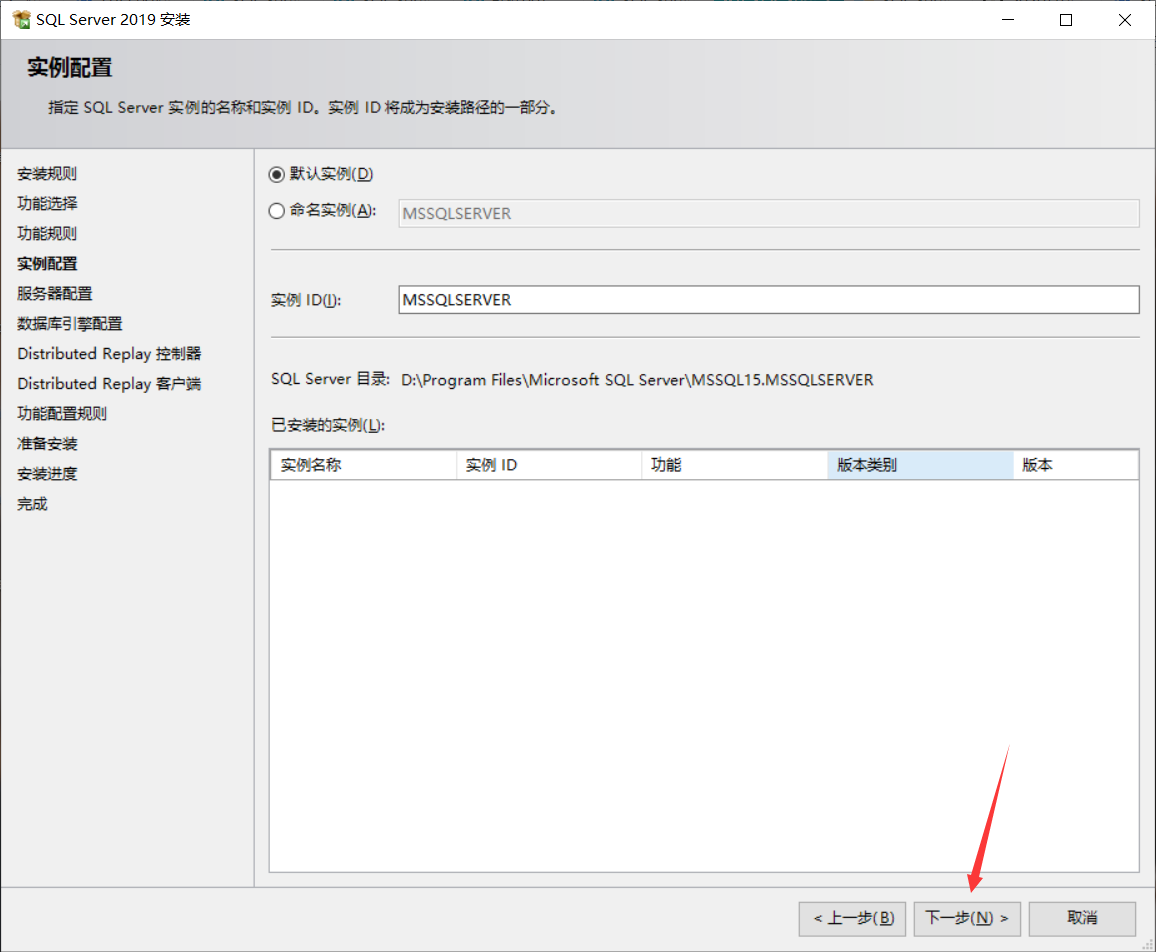Open Distributed Replay 控制器 step

pyautogui.click(x=109, y=353)
